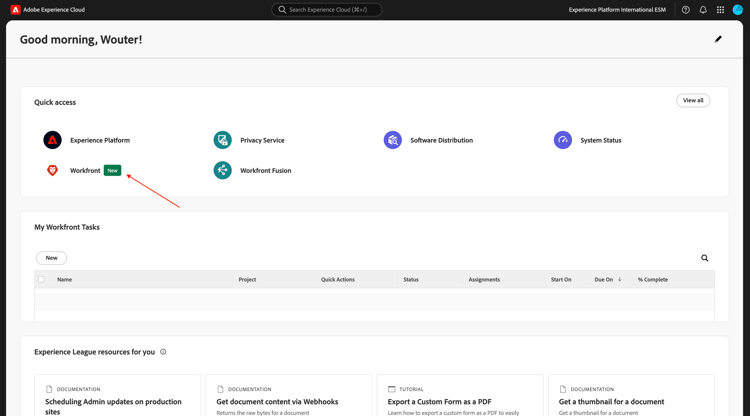Sort by the % Complete column header
750x416 pixels.
pos(653,279)
